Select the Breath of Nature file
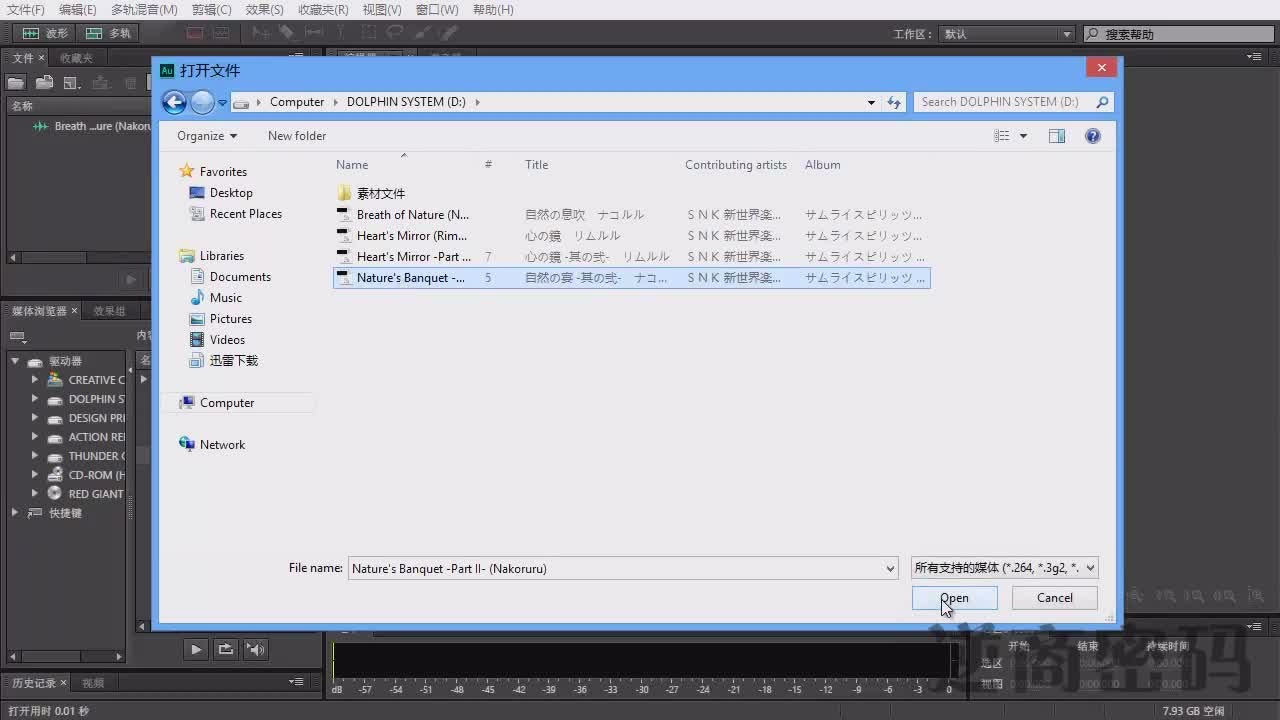This screenshot has height=720, width=1280. (x=412, y=215)
